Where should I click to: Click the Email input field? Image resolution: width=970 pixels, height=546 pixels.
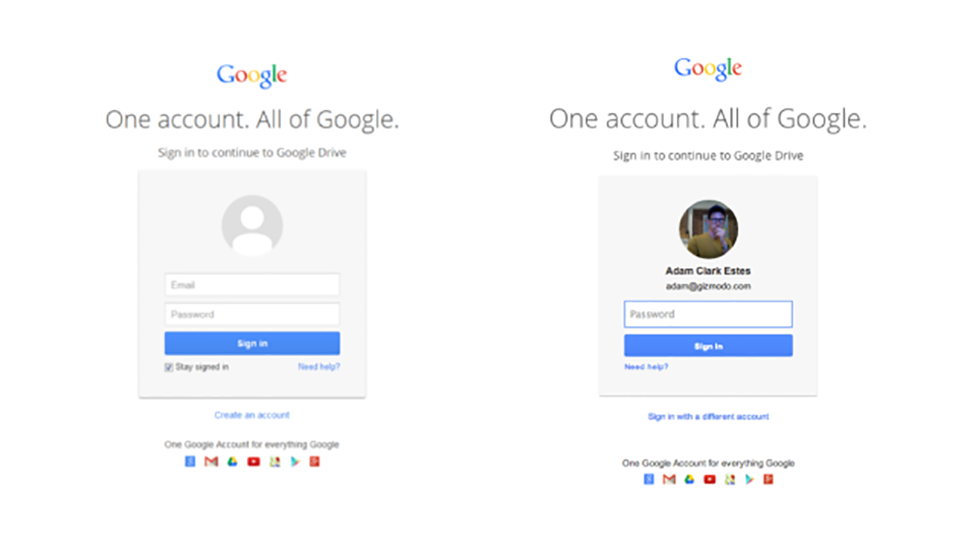[252, 285]
